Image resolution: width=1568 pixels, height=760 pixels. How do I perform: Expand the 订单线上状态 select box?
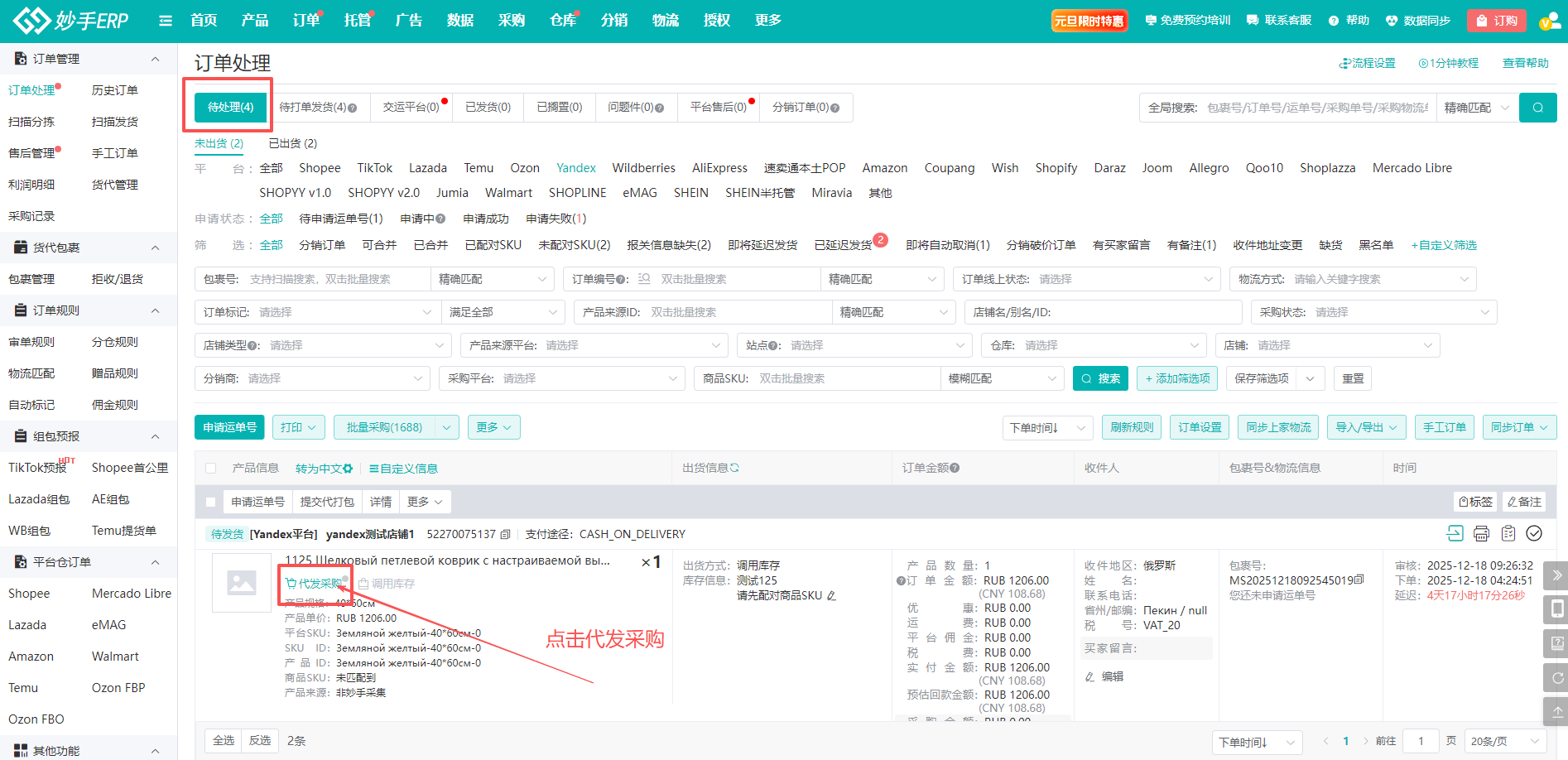click(x=1086, y=280)
